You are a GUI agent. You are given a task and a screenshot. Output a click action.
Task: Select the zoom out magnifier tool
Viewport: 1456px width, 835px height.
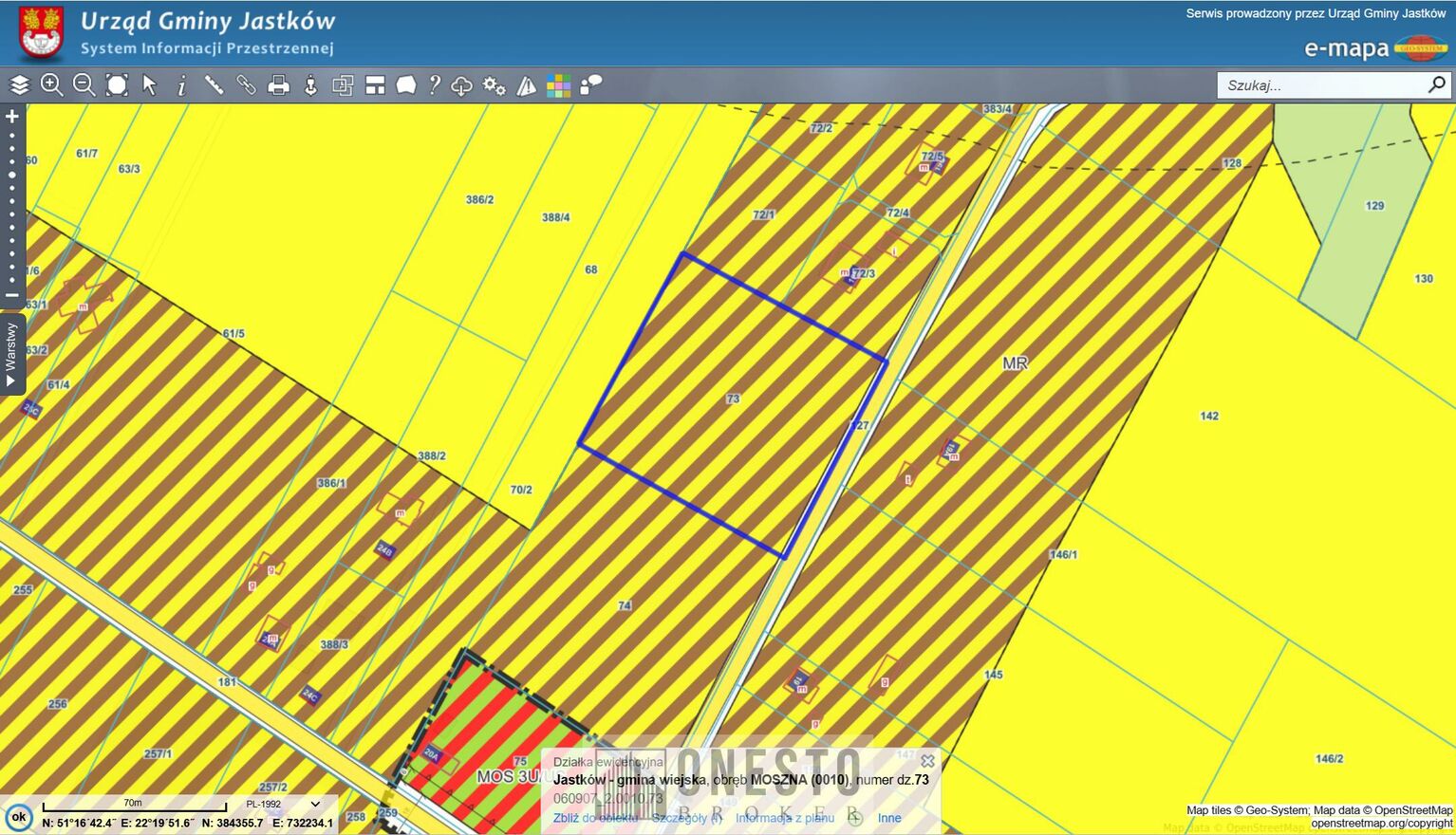point(84,85)
